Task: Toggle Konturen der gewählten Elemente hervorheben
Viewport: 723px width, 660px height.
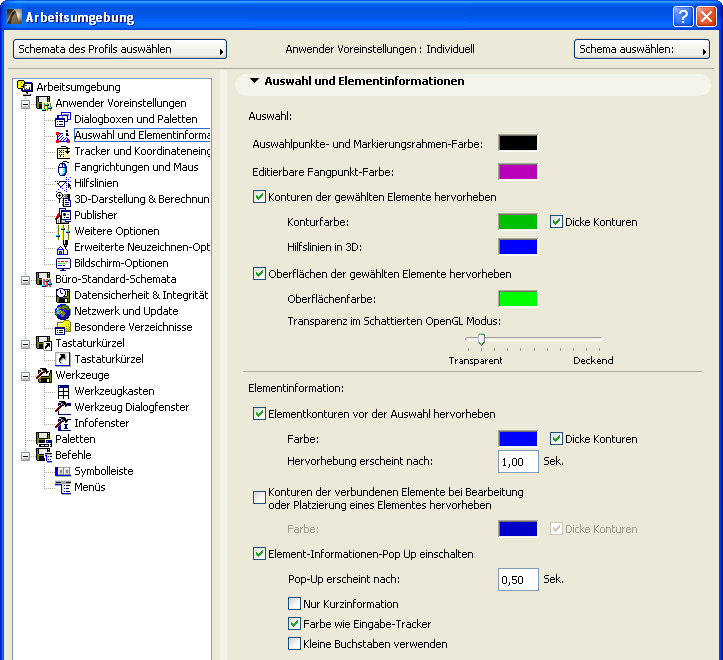Action: coord(259,197)
